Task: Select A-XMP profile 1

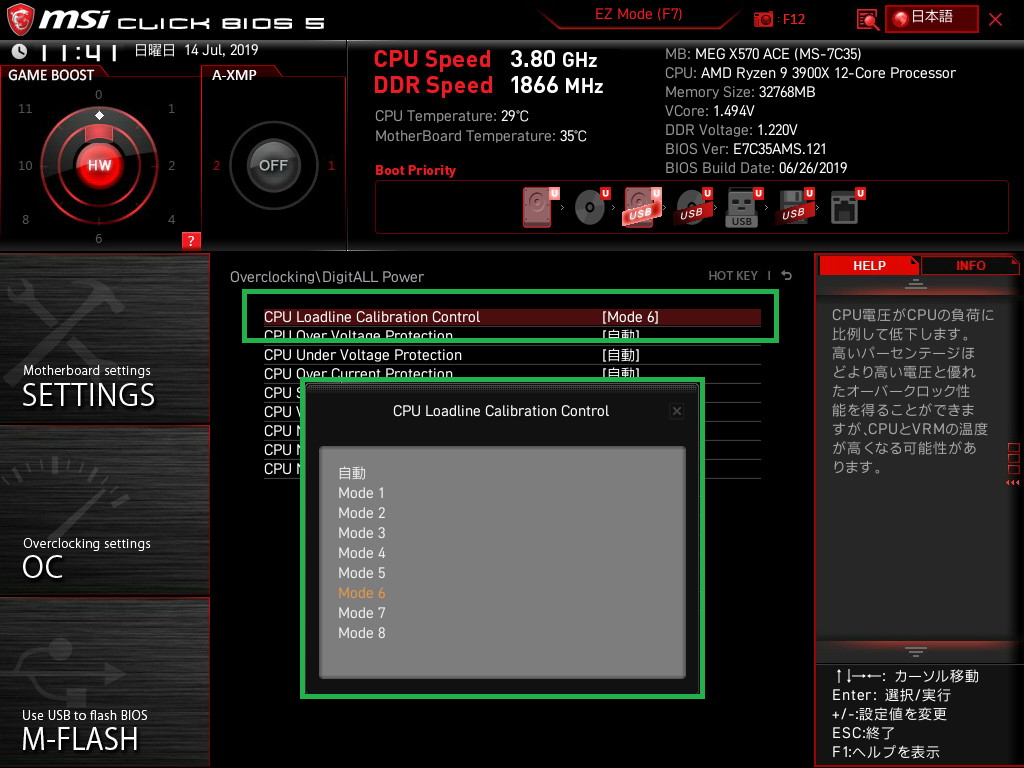Action: (331, 165)
